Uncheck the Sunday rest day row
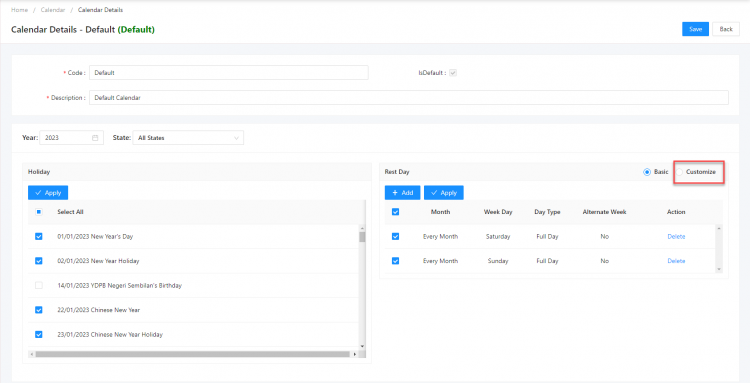The height and width of the screenshot is (383, 750). (396, 261)
